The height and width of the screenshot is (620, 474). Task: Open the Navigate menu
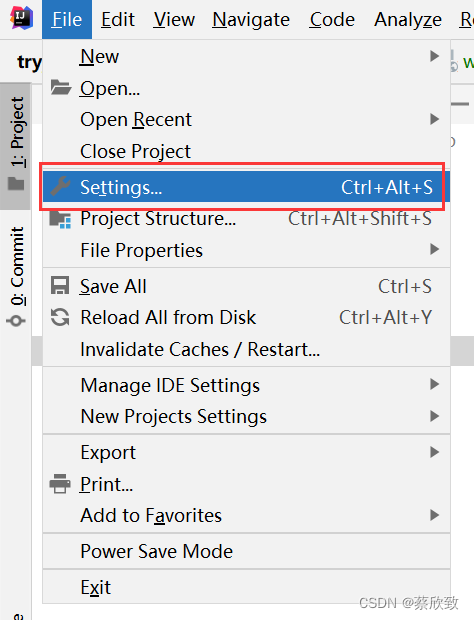click(251, 19)
